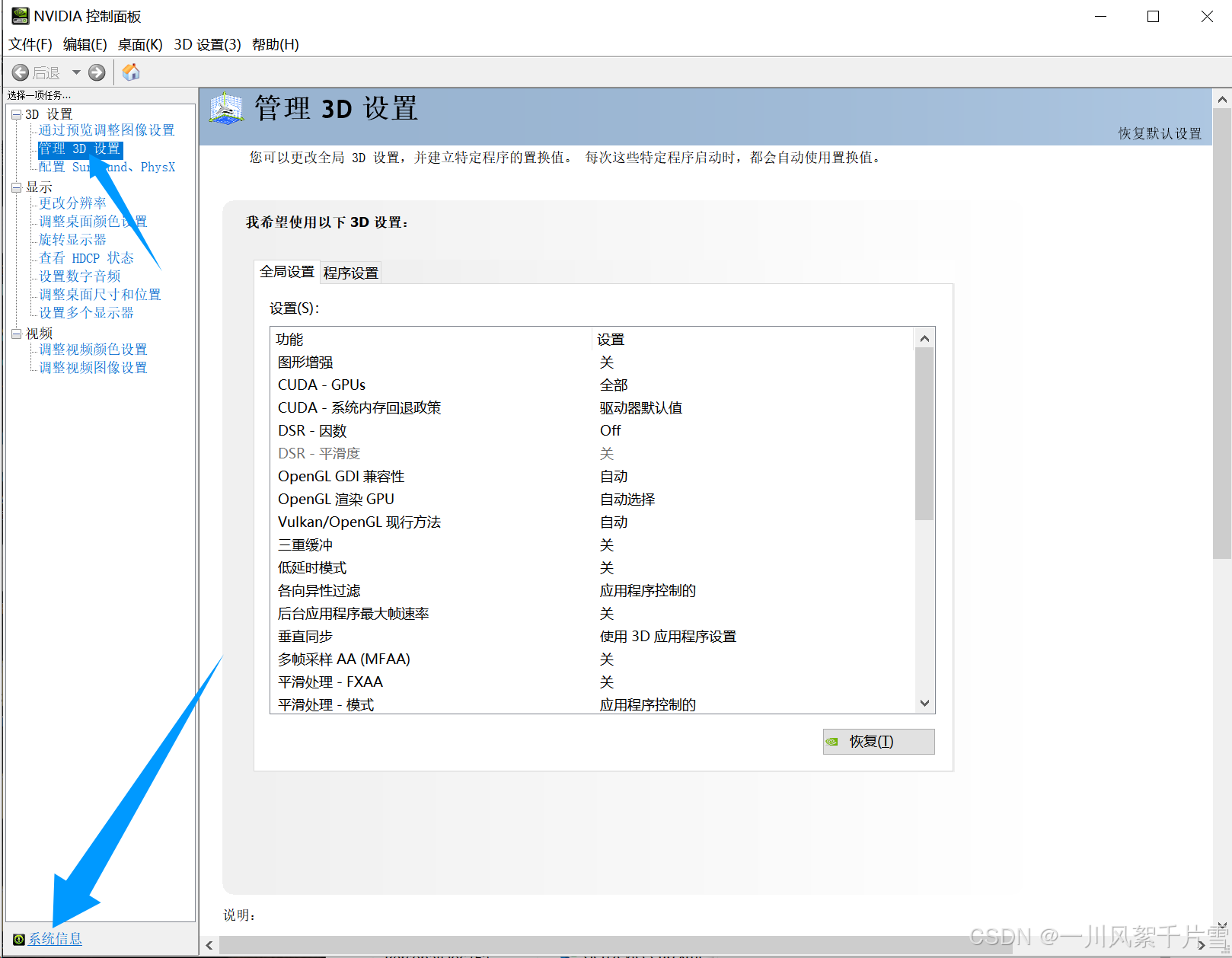Click the 恢复默认设置 link
The height and width of the screenshot is (958, 1232).
1160,133
